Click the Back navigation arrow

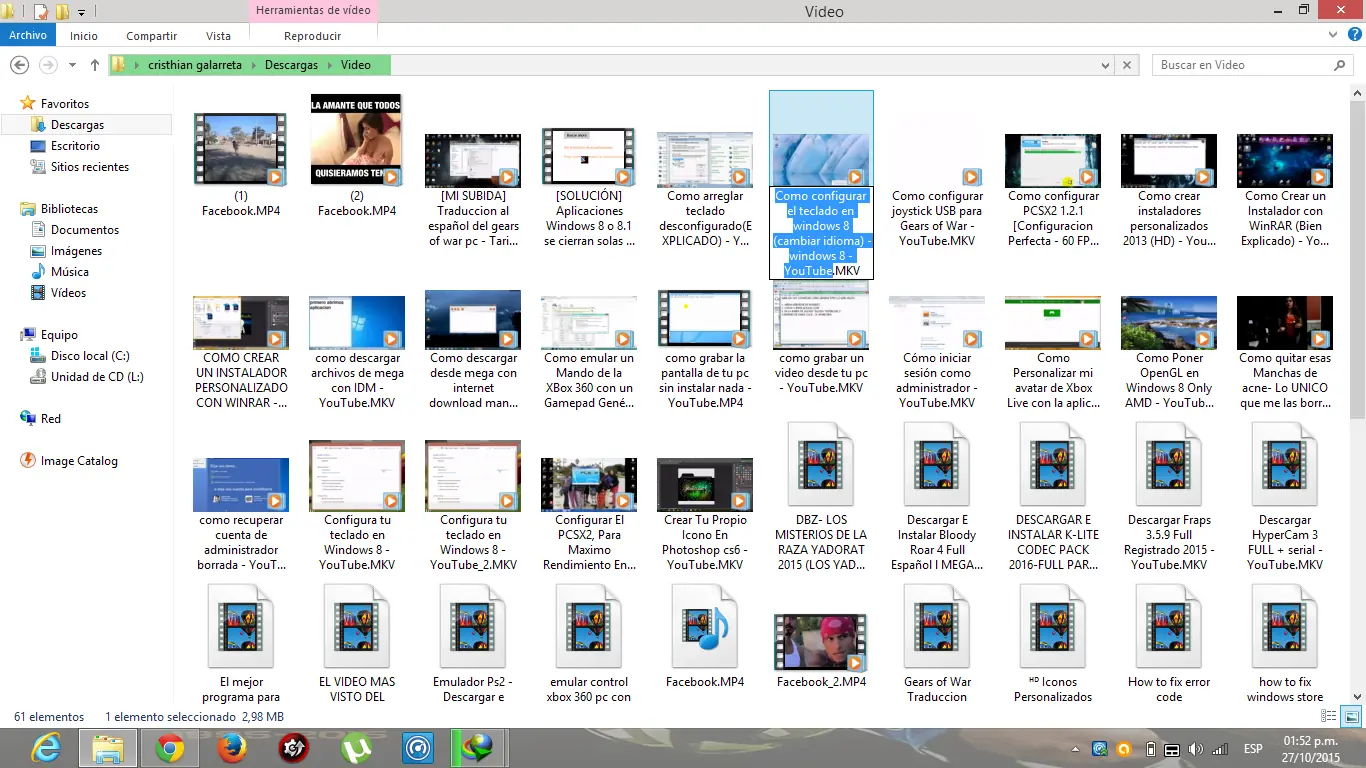click(18, 64)
